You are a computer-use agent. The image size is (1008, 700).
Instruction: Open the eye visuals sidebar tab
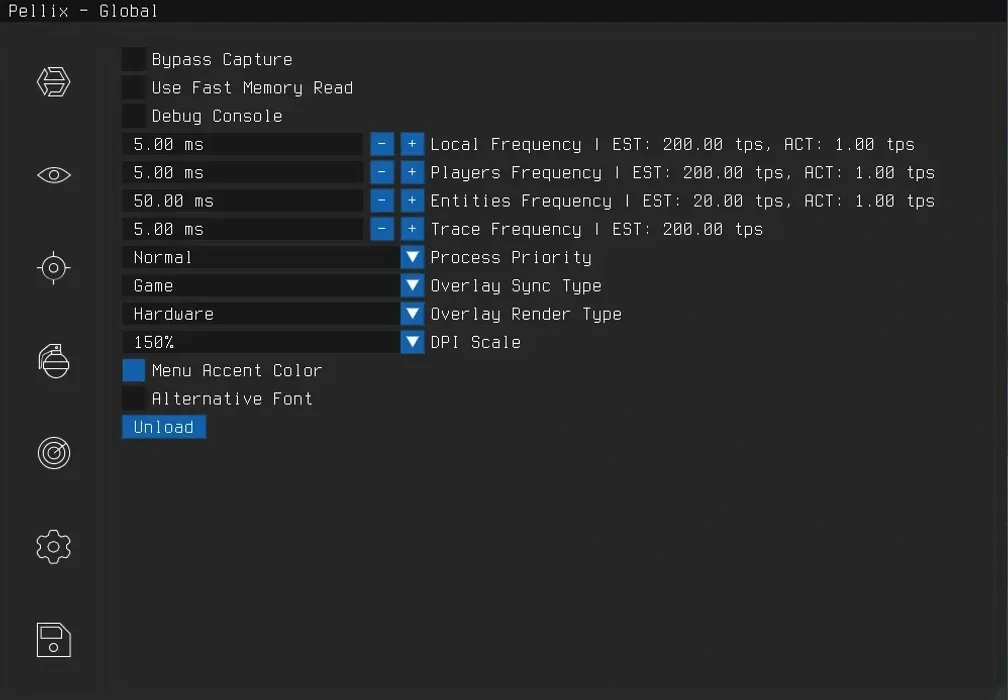tap(53, 175)
